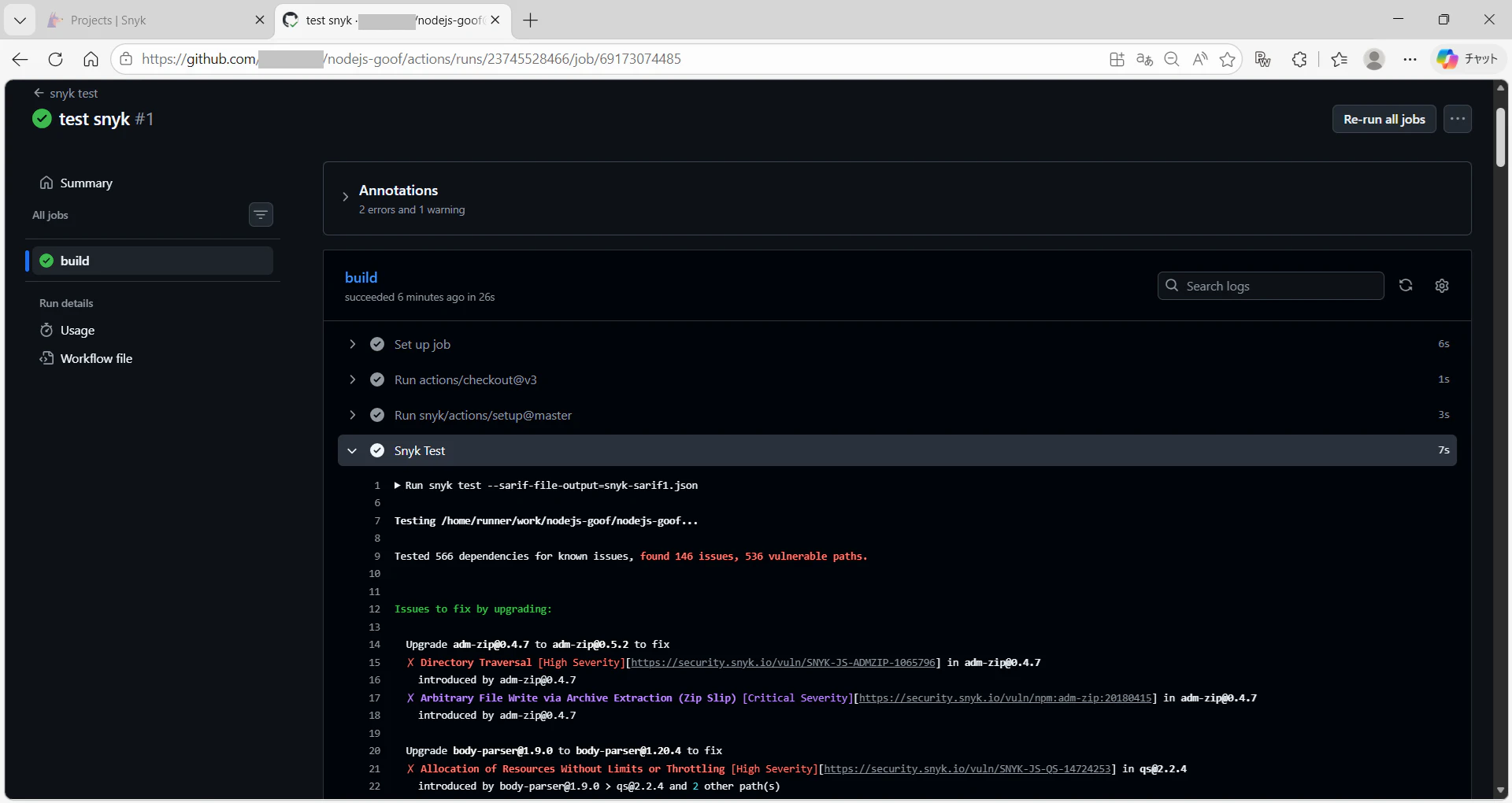Click the Re-run all jobs button

pyautogui.click(x=1384, y=119)
